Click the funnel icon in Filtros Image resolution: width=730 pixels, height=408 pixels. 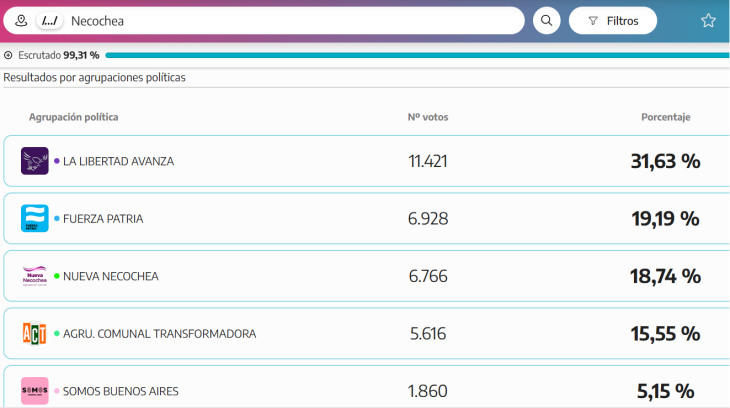tap(593, 21)
